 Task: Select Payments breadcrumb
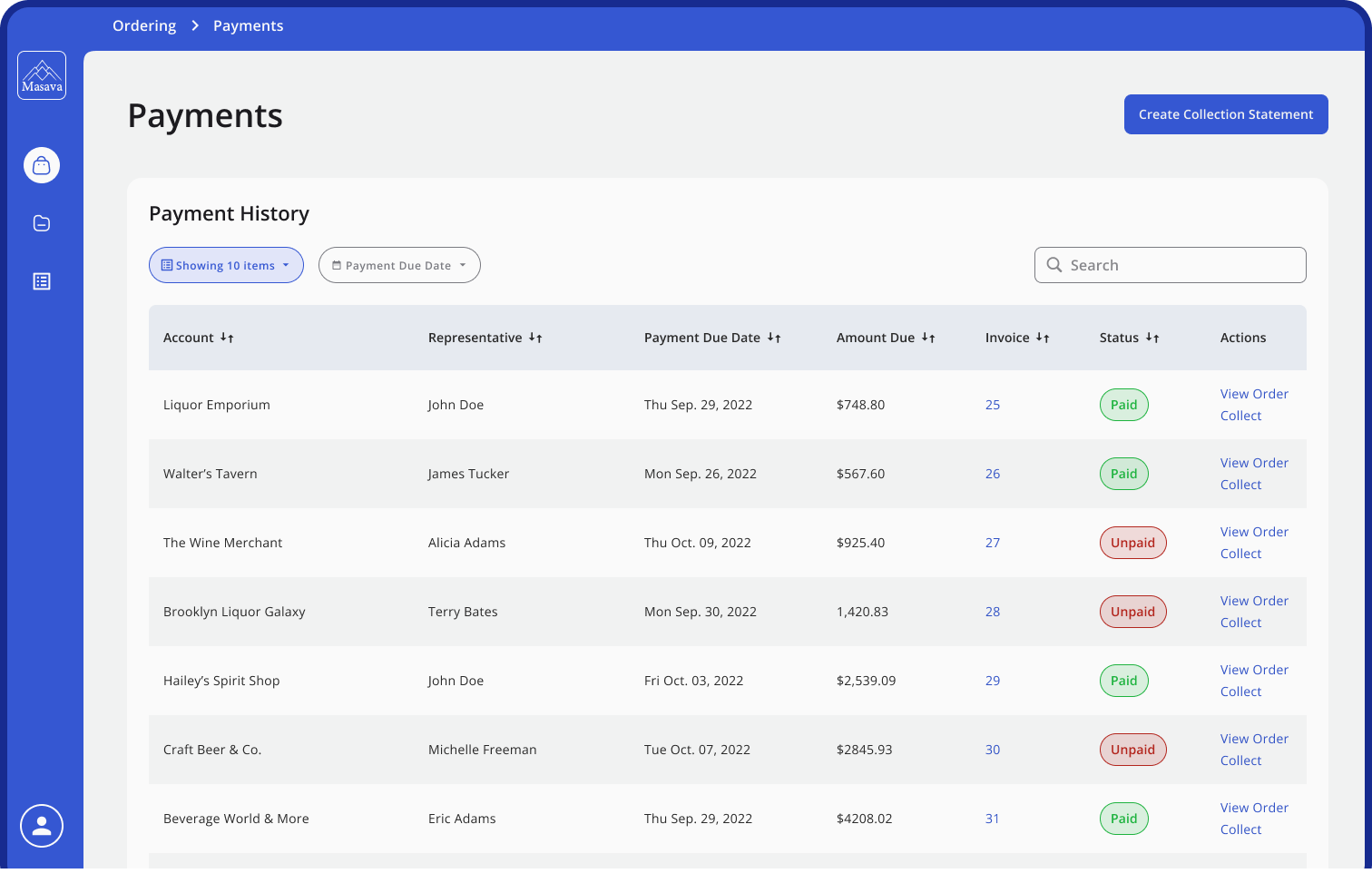(x=248, y=25)
